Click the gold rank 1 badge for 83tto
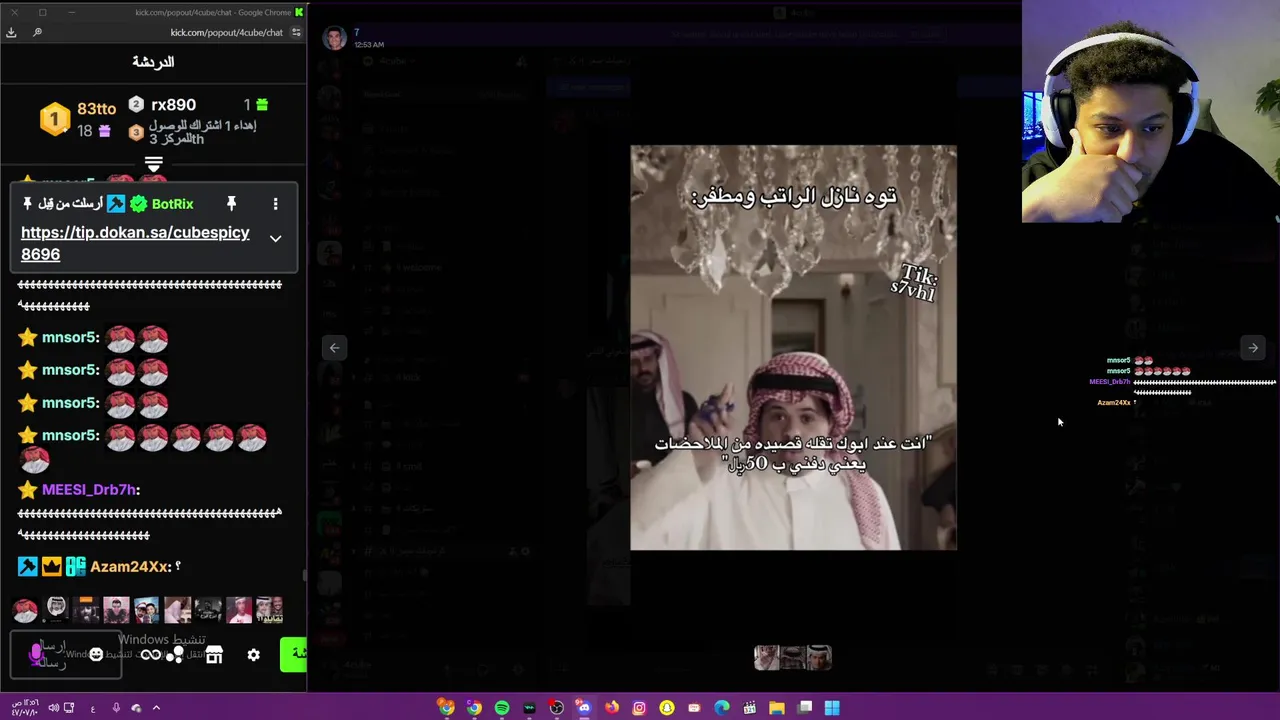The width and height of the screenshot is (1280, 720). [x=54, y=120]
